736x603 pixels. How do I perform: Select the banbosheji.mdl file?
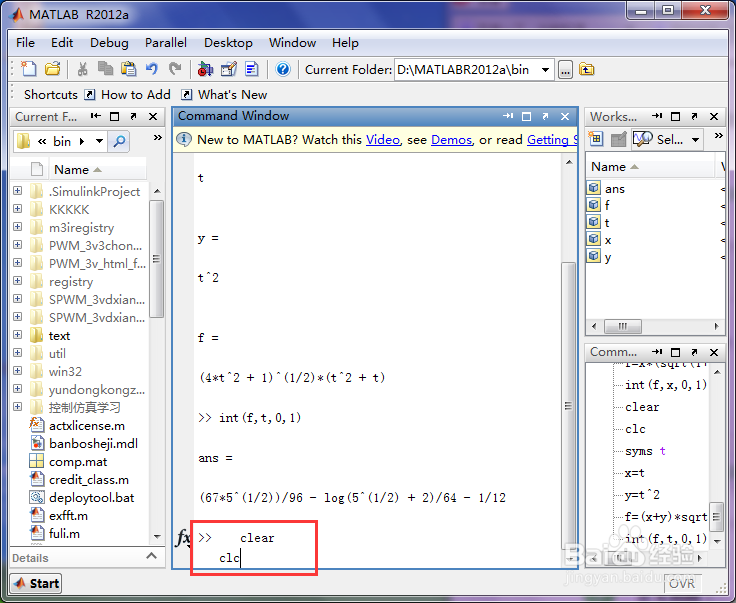(93, 443)
